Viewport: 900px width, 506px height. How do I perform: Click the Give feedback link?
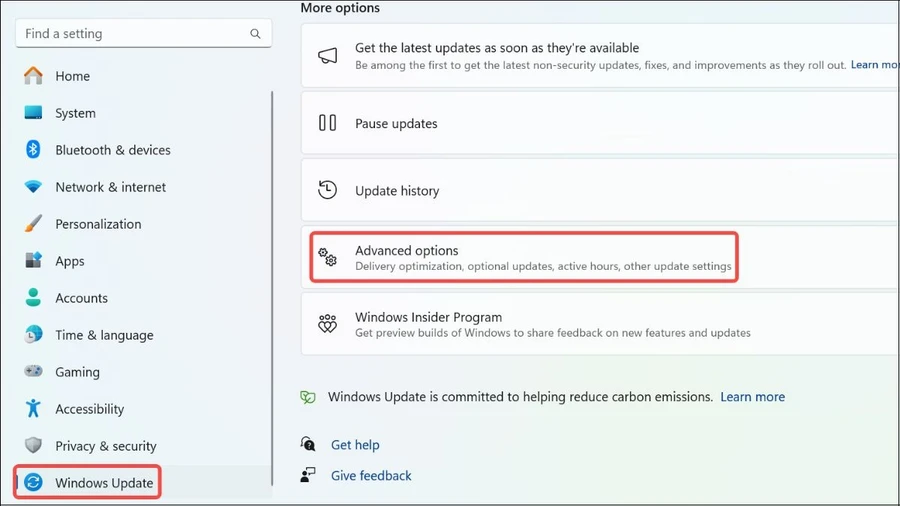pyautogui.click(x=371, y=476)
